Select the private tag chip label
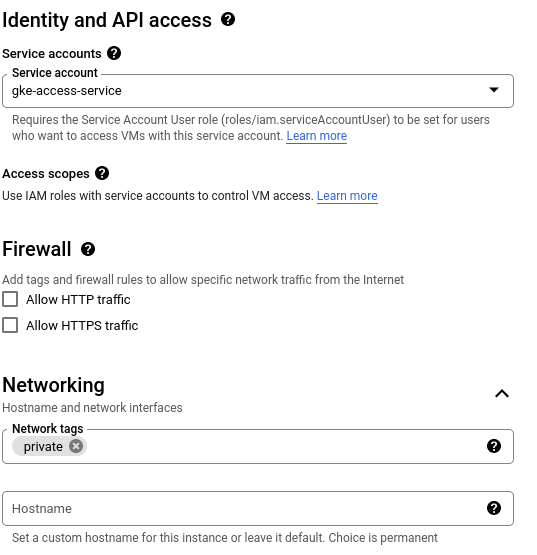 point(43,447)
